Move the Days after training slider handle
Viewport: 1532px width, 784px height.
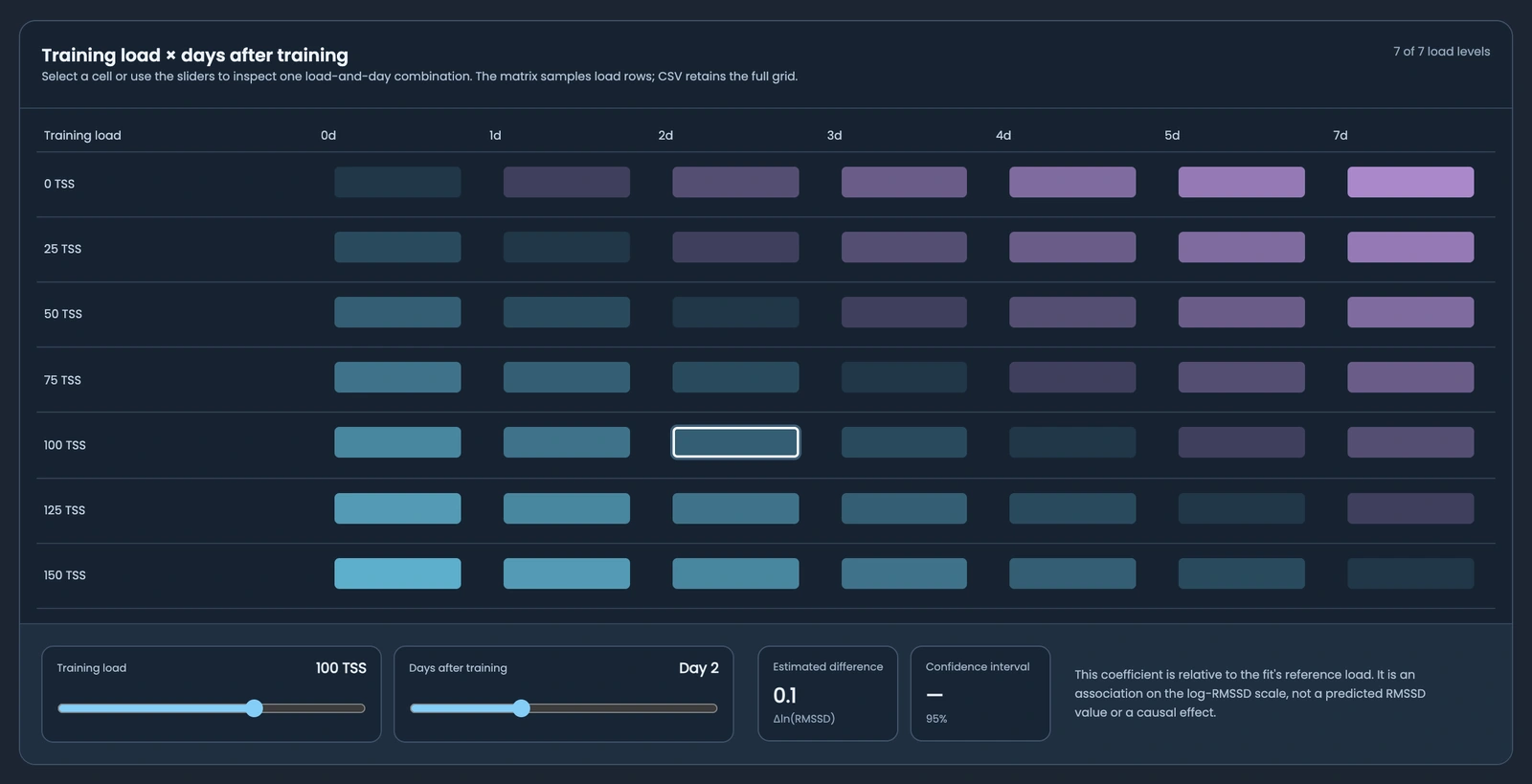(x=521, y=708)
